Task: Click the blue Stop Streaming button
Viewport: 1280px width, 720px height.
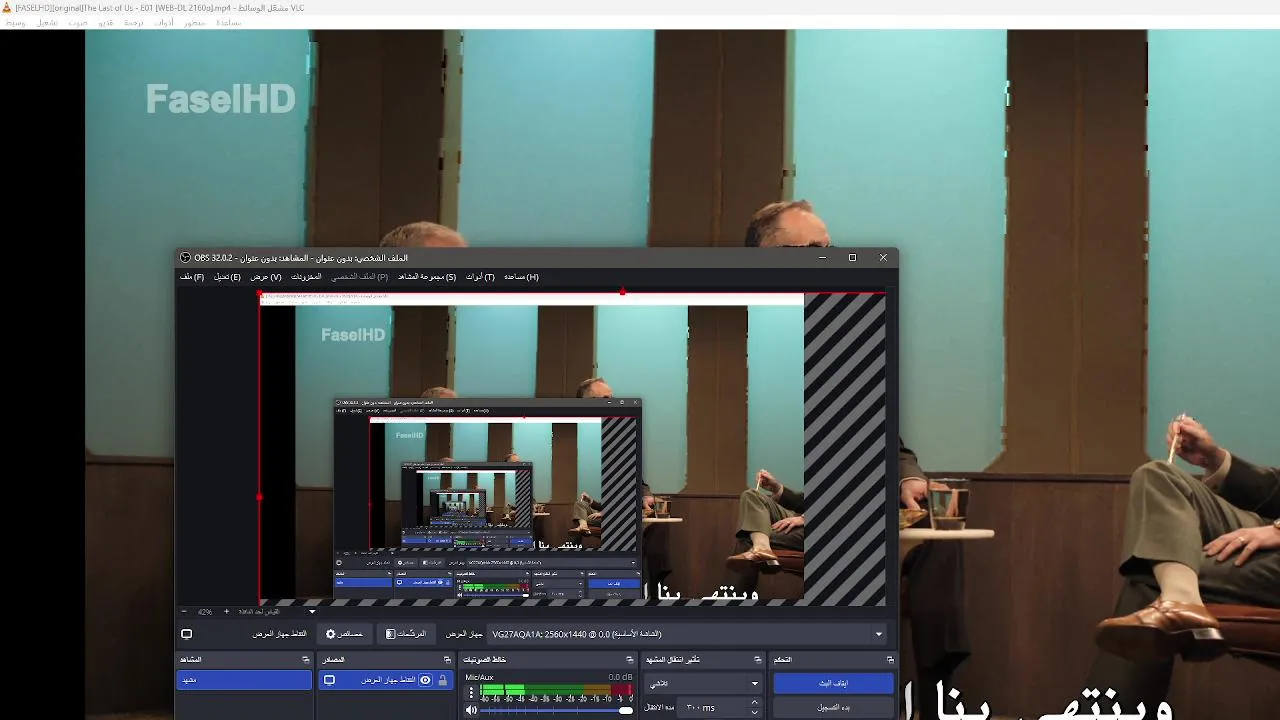Action: 833,683
